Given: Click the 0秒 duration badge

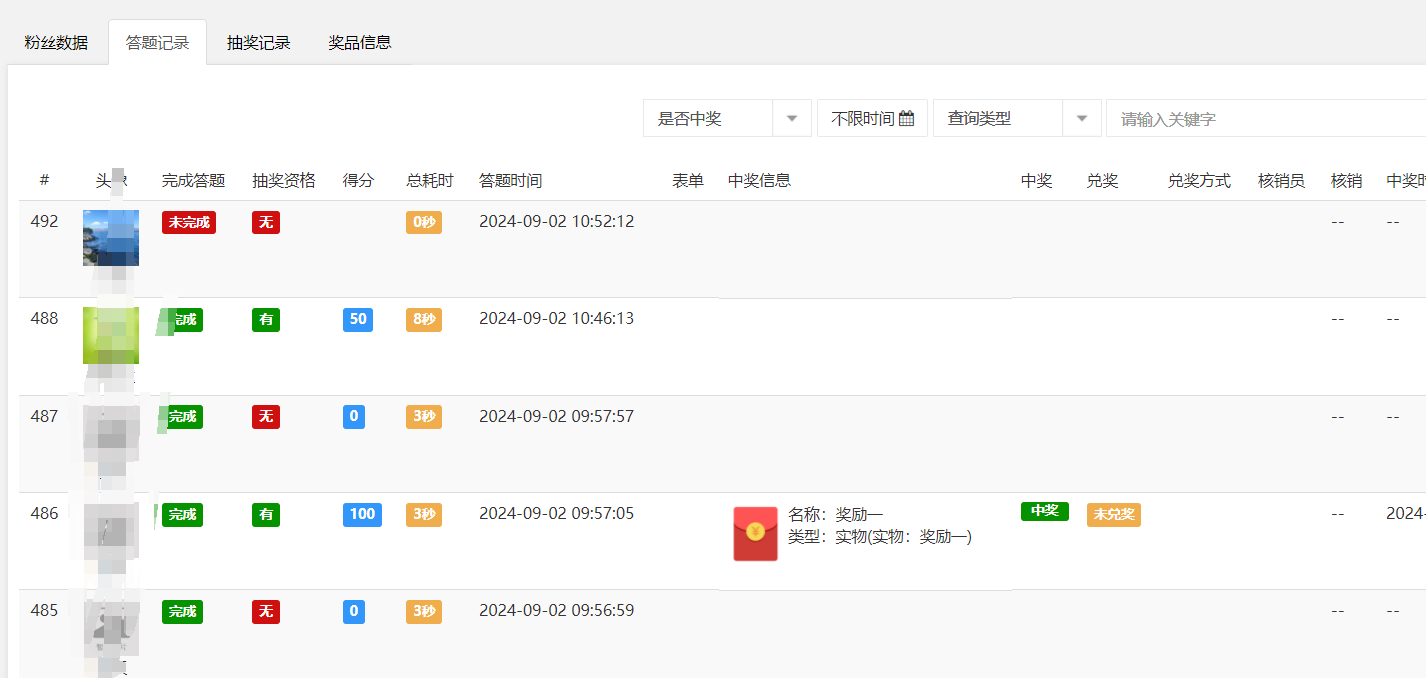Looking at the screenshot, I should coord(424,222).
